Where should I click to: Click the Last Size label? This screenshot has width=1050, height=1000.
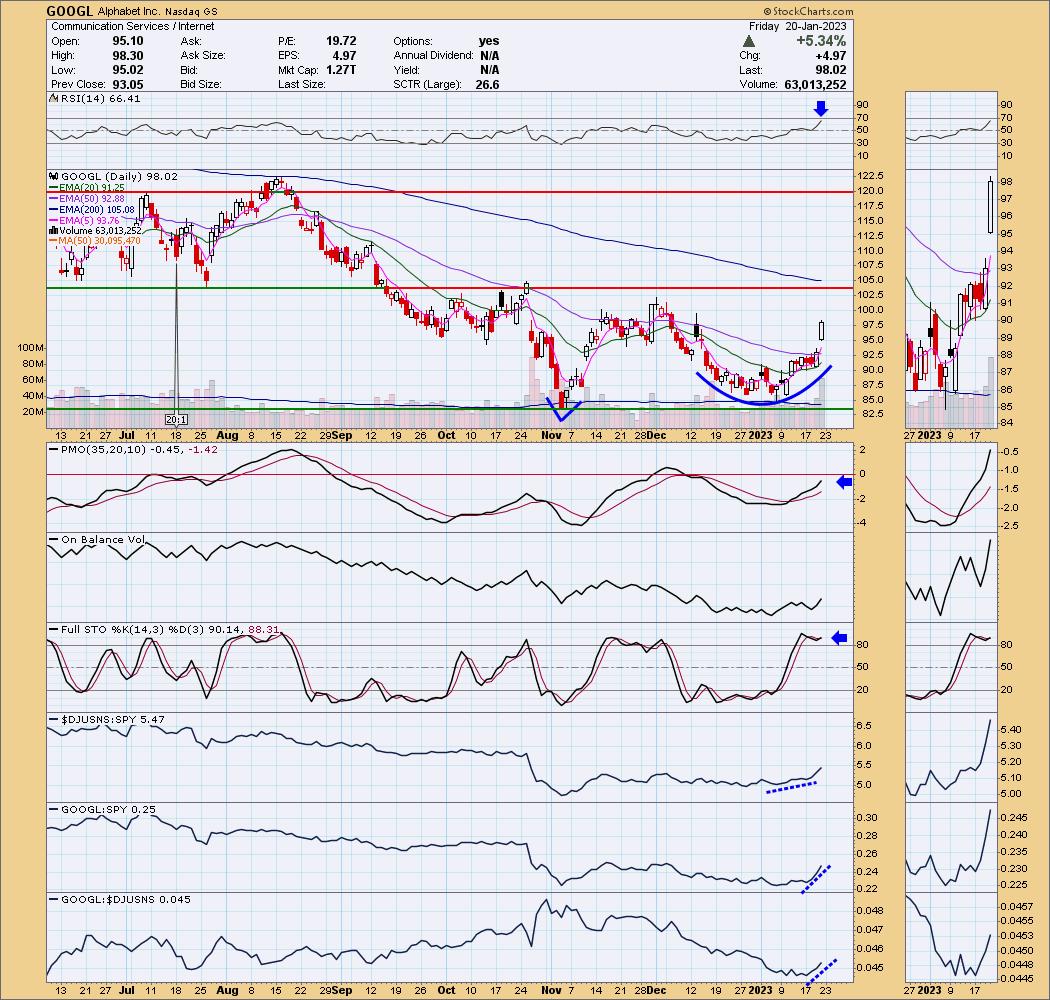[302, 84]
